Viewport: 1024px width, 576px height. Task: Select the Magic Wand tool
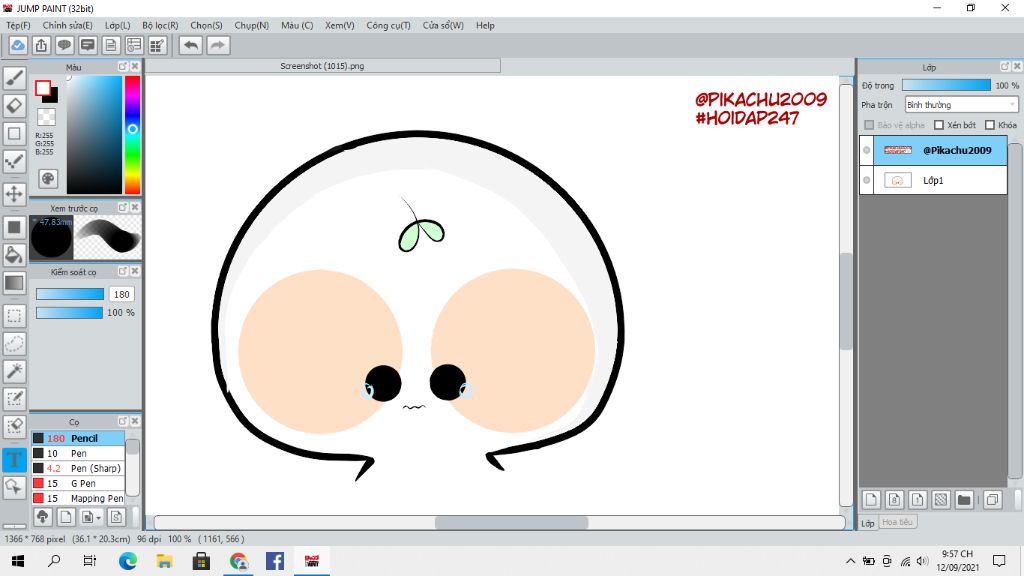tap(14, 371)
